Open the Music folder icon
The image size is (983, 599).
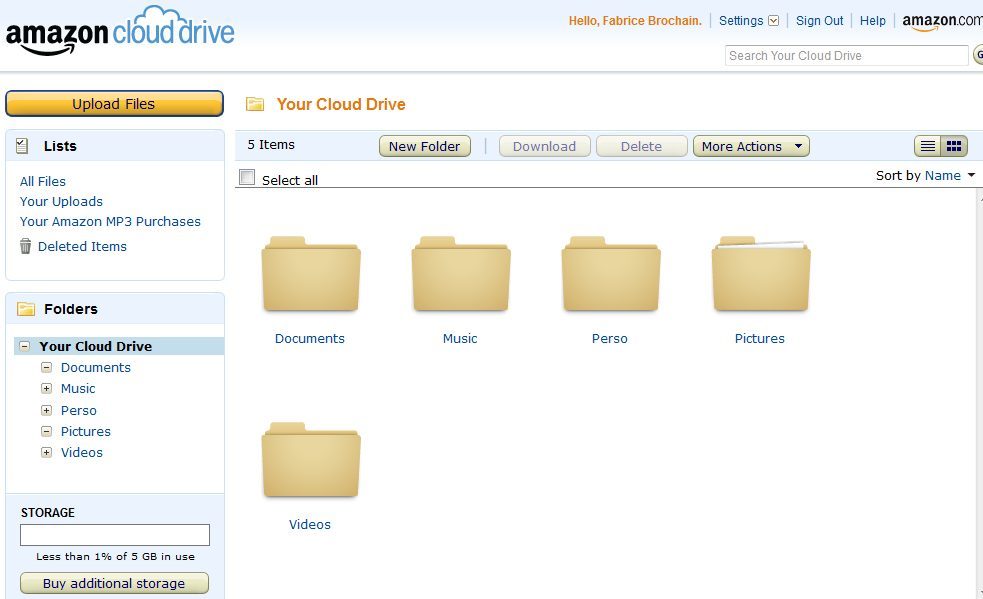(x=460, y=275)
